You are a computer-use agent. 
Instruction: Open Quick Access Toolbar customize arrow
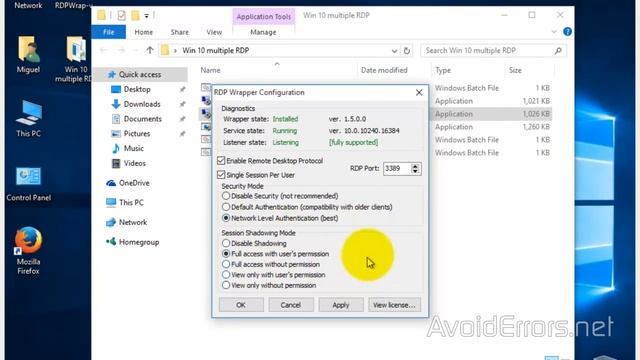coord(146,16)
